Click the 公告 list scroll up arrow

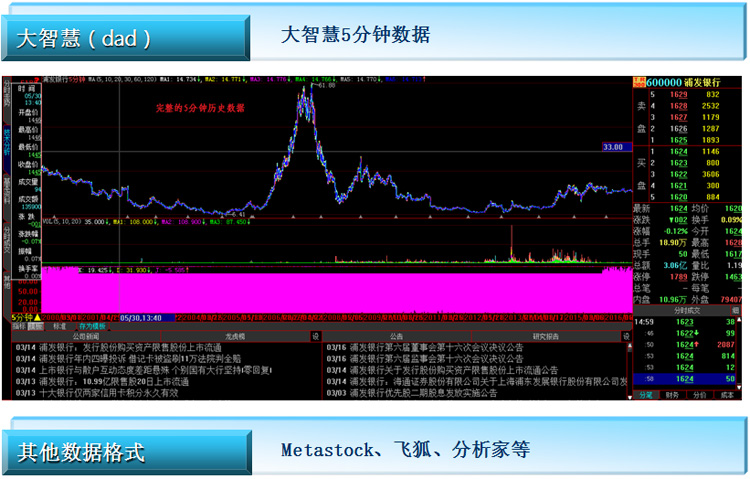point(629,345)
